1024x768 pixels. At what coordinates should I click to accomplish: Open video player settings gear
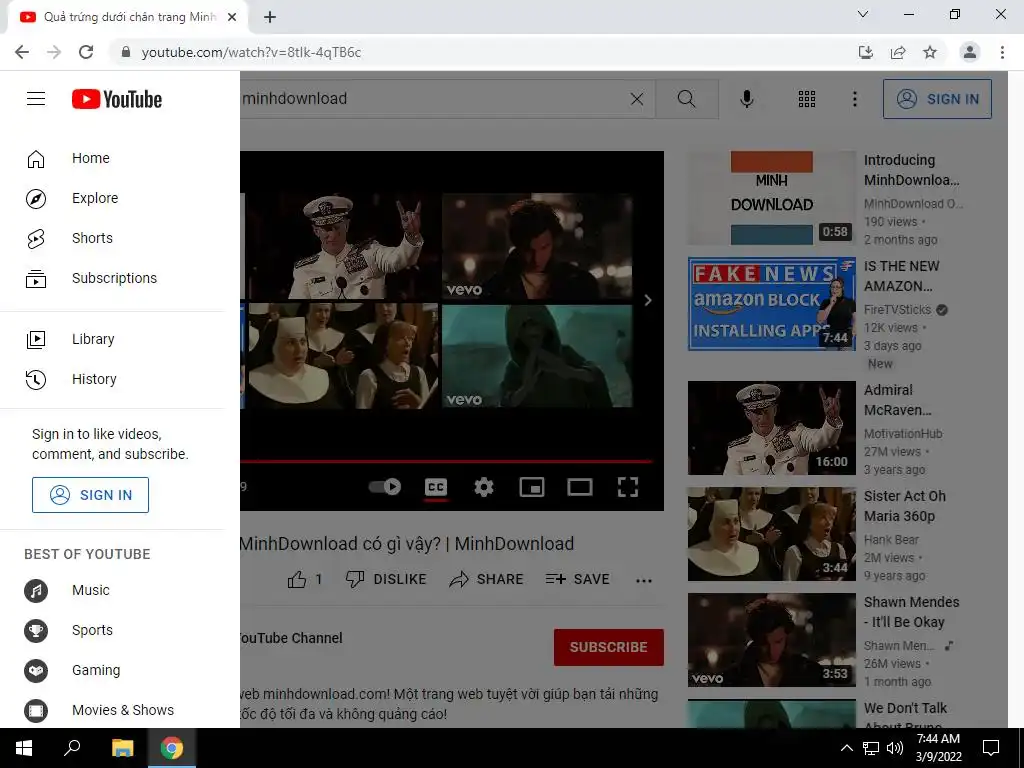point(483,487)
